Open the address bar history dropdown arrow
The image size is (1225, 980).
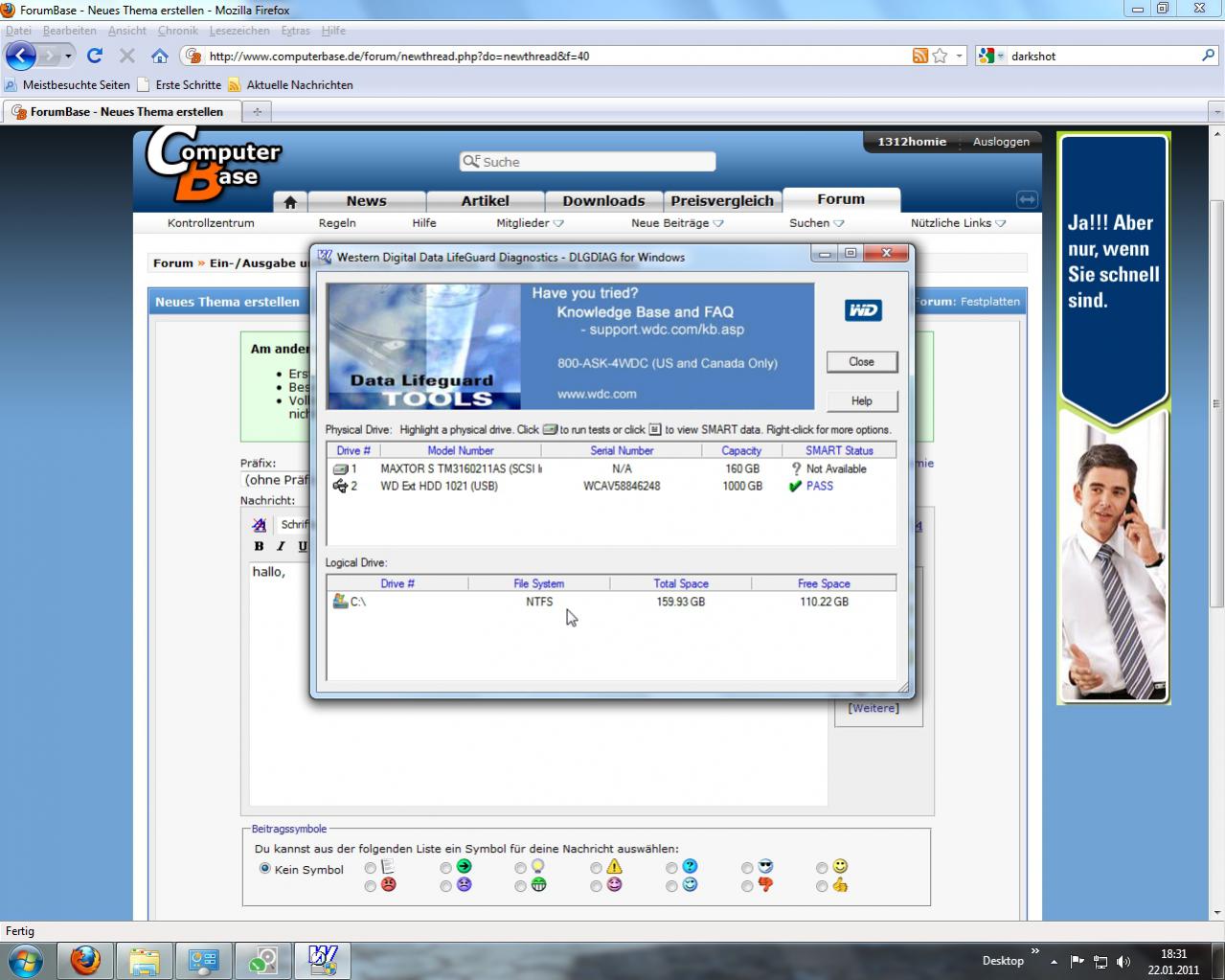pyautogui.click(x=960, y=56)
